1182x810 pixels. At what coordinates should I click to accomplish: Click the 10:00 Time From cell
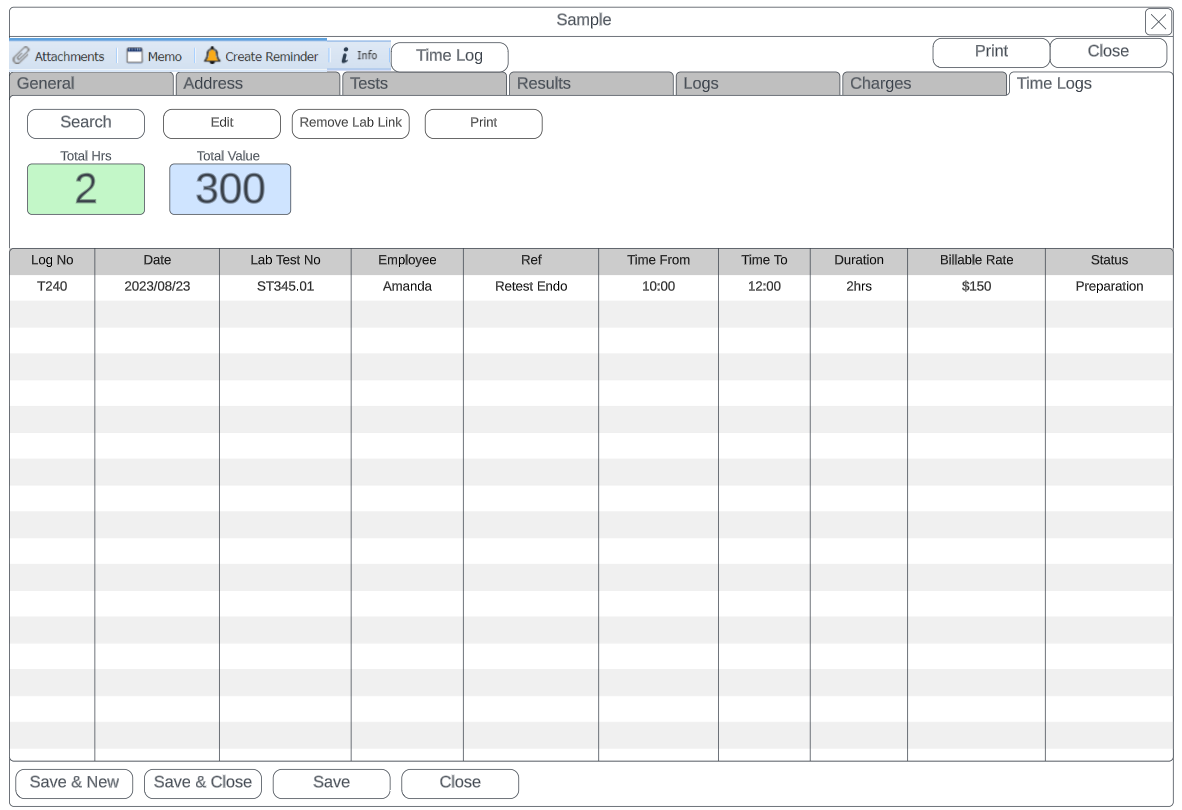[x=658, y=287]
